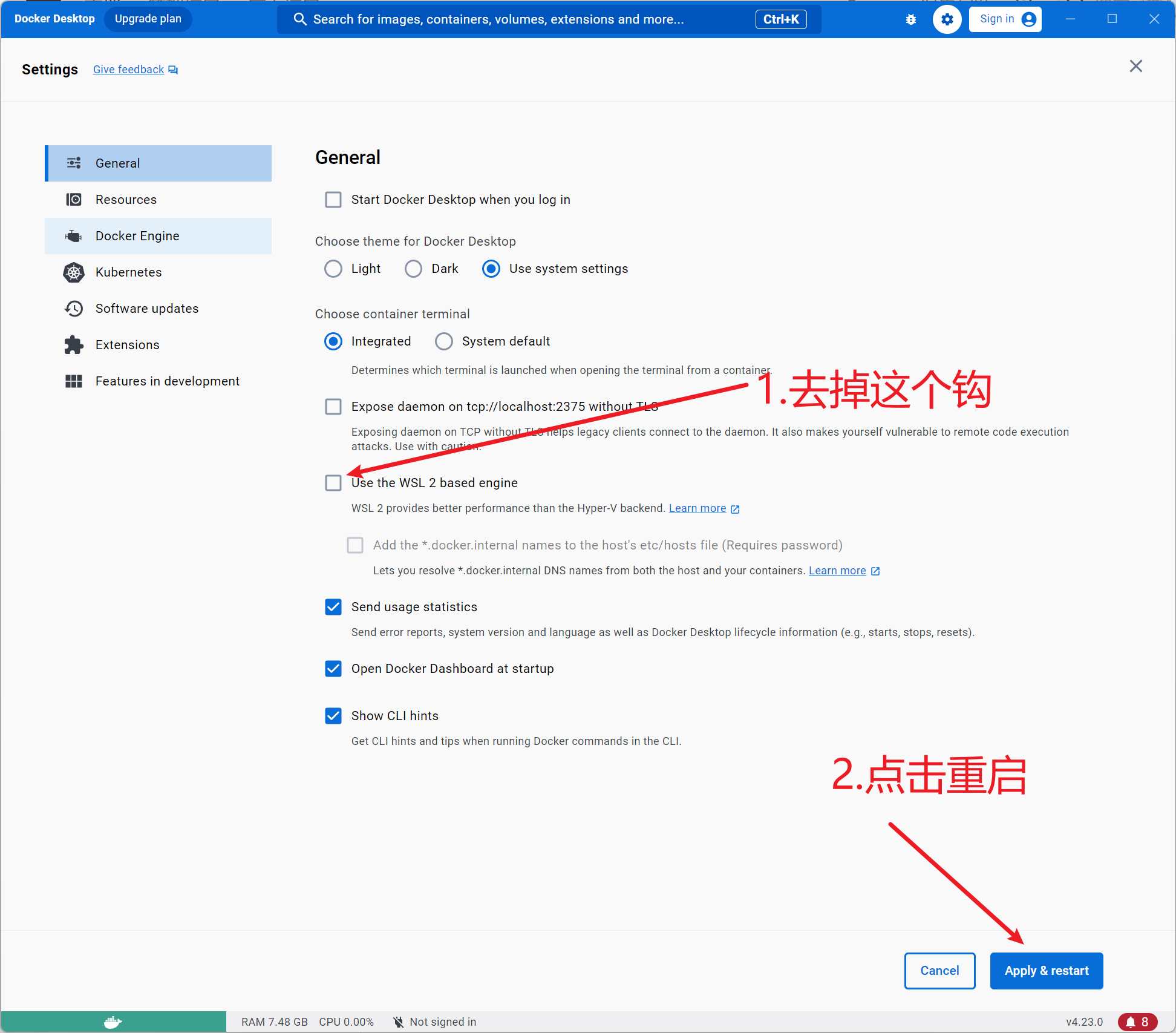Screen dimensions: 1176x1033
Task: Click the Apply & restart button
Action: pos(1046,971)
